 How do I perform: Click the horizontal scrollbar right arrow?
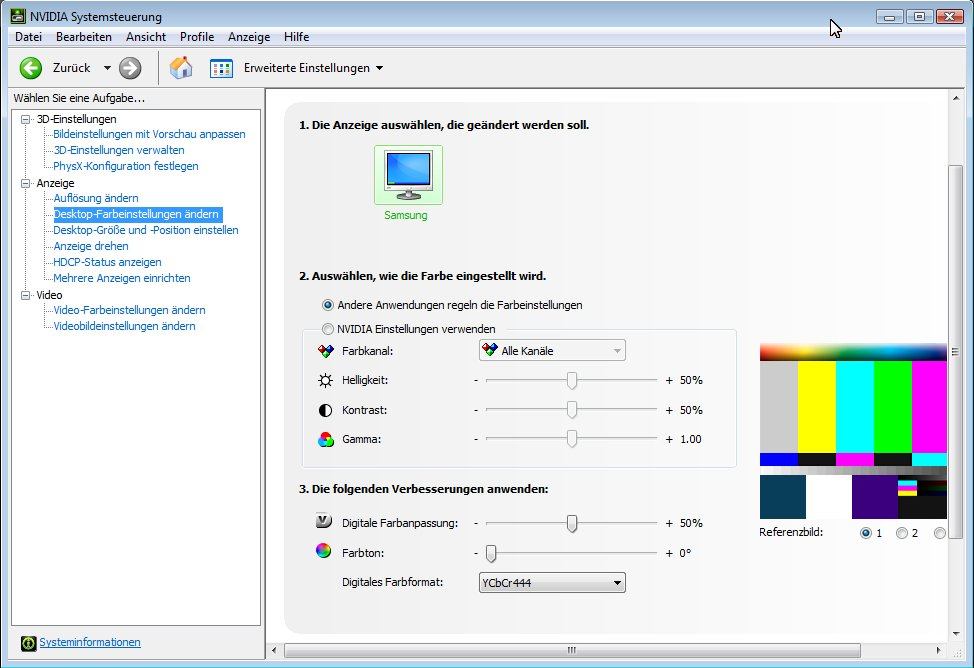click(938, 651)
